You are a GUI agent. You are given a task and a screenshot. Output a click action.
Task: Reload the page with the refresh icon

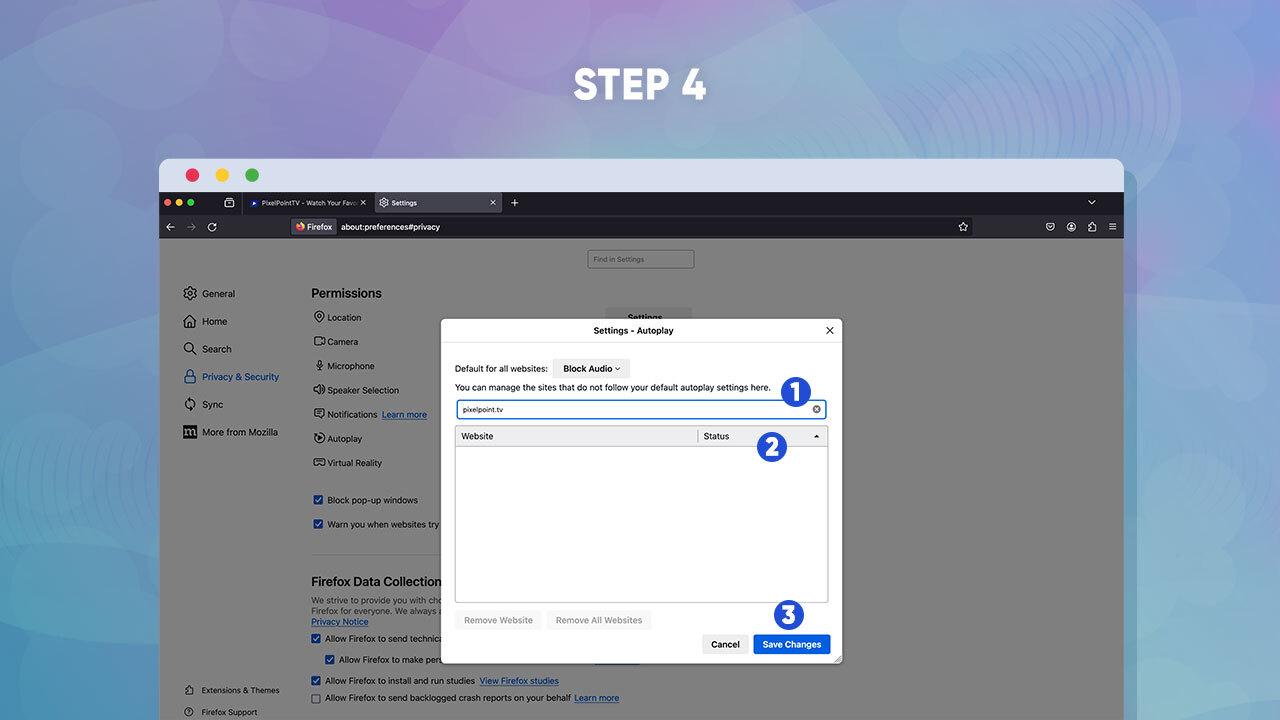tap(212, 227)
